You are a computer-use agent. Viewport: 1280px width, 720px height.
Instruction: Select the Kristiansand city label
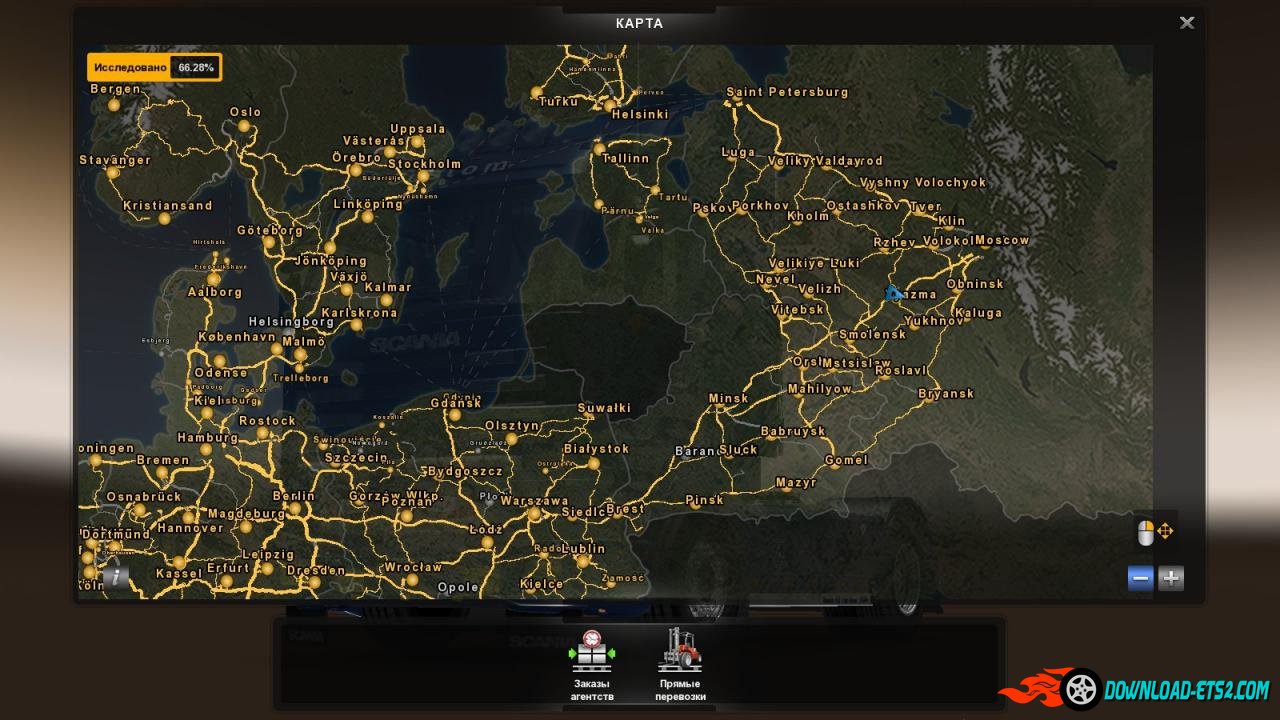168,205
